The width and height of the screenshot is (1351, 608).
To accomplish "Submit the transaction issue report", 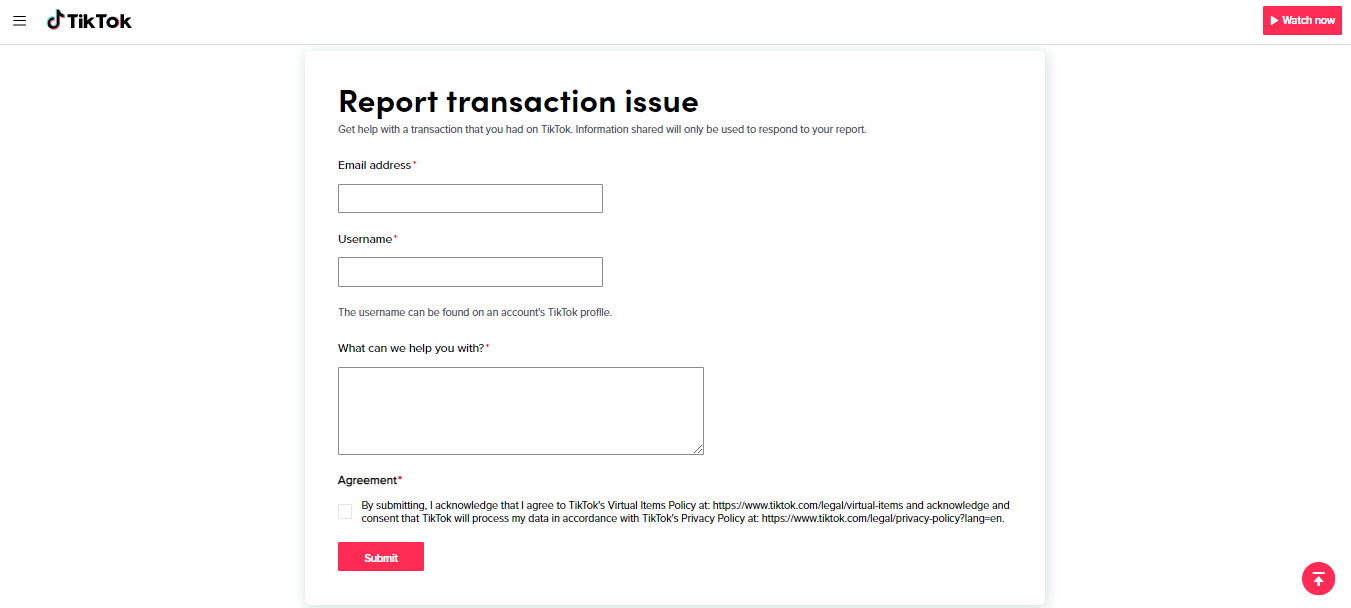I will pos(381,557).
